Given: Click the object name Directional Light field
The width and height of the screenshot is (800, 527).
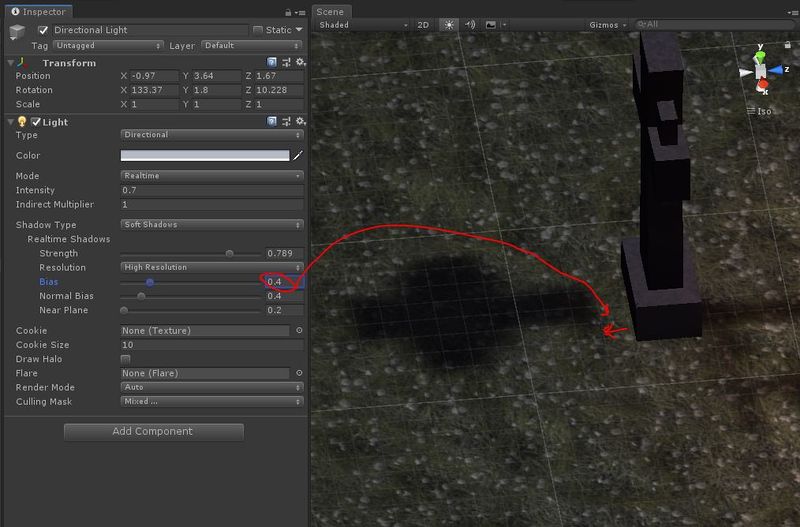Looking at the screenshot, I should coord(149,30).
